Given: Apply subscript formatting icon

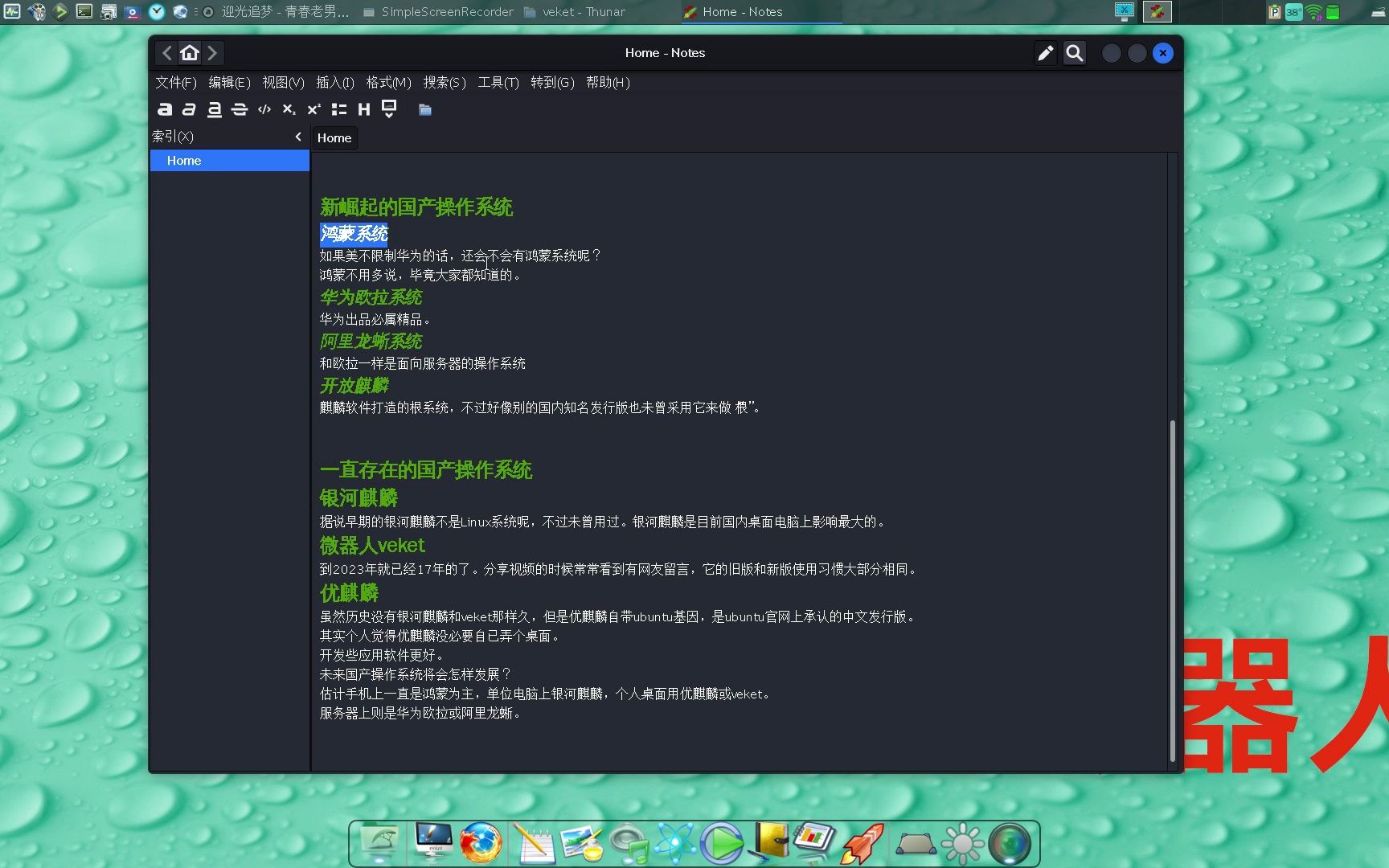Looking at the screenshot, I should pyautogui.click(x=289, y=109).
